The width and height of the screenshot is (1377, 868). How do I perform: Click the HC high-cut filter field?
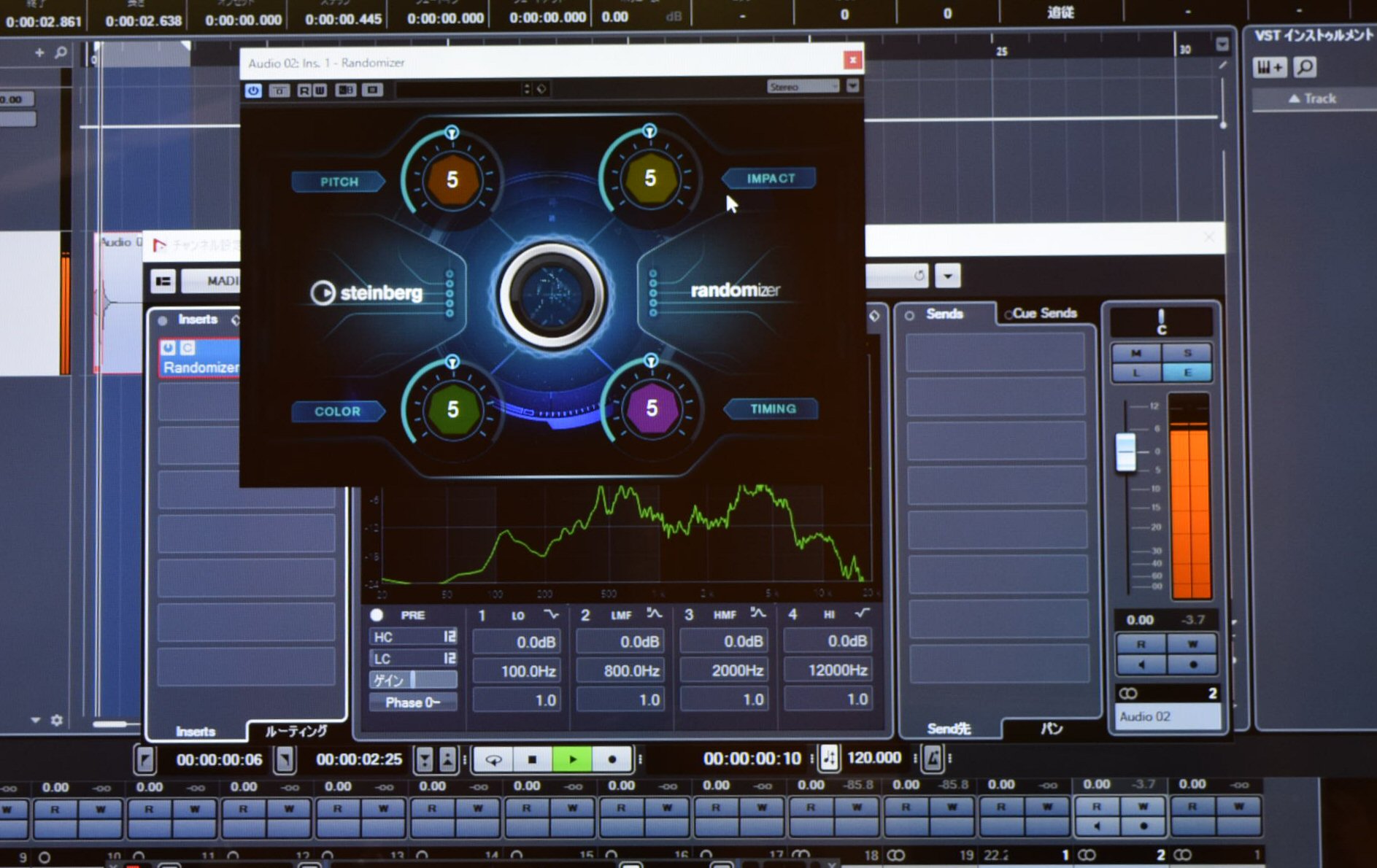click(414, 637)
